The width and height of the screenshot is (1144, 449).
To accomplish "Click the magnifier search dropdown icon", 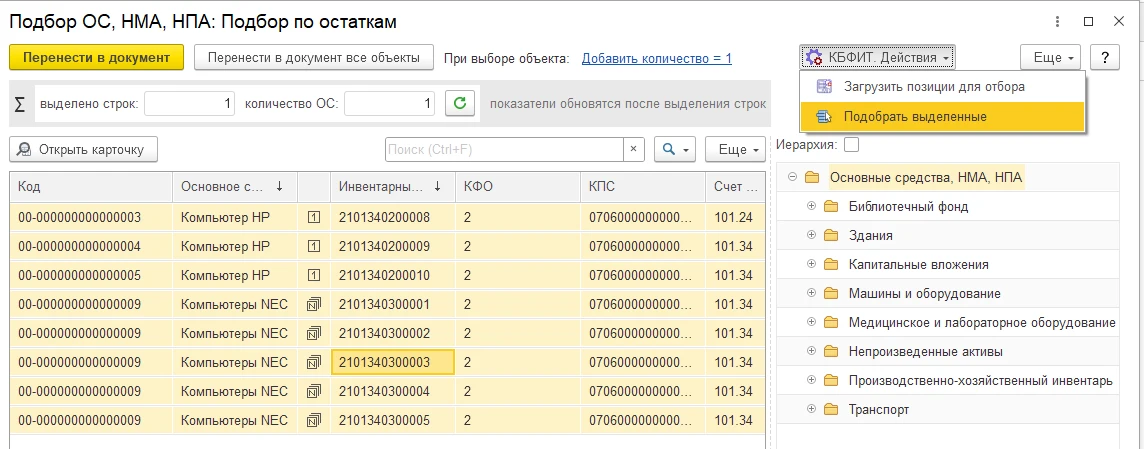I will 675,150.
